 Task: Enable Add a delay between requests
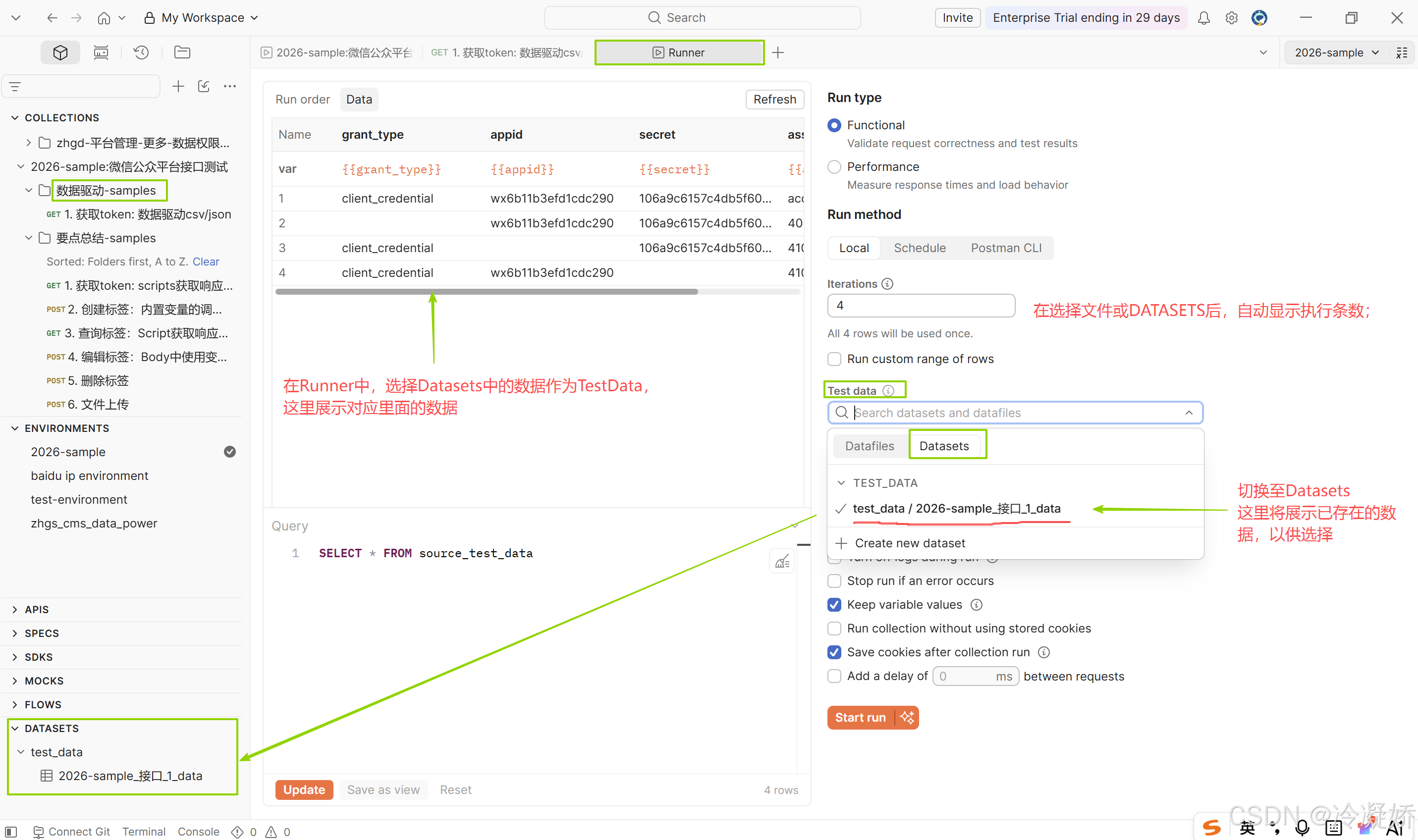click(834, 677)
